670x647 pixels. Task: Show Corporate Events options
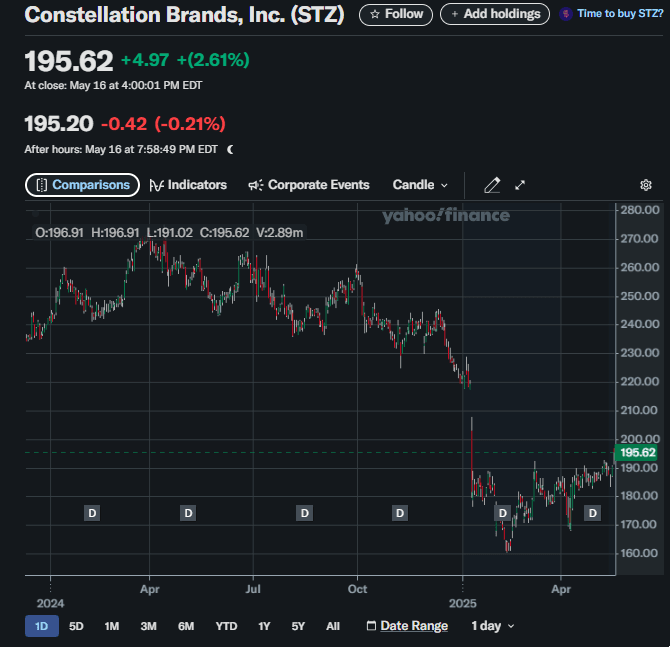pos(309,185)
